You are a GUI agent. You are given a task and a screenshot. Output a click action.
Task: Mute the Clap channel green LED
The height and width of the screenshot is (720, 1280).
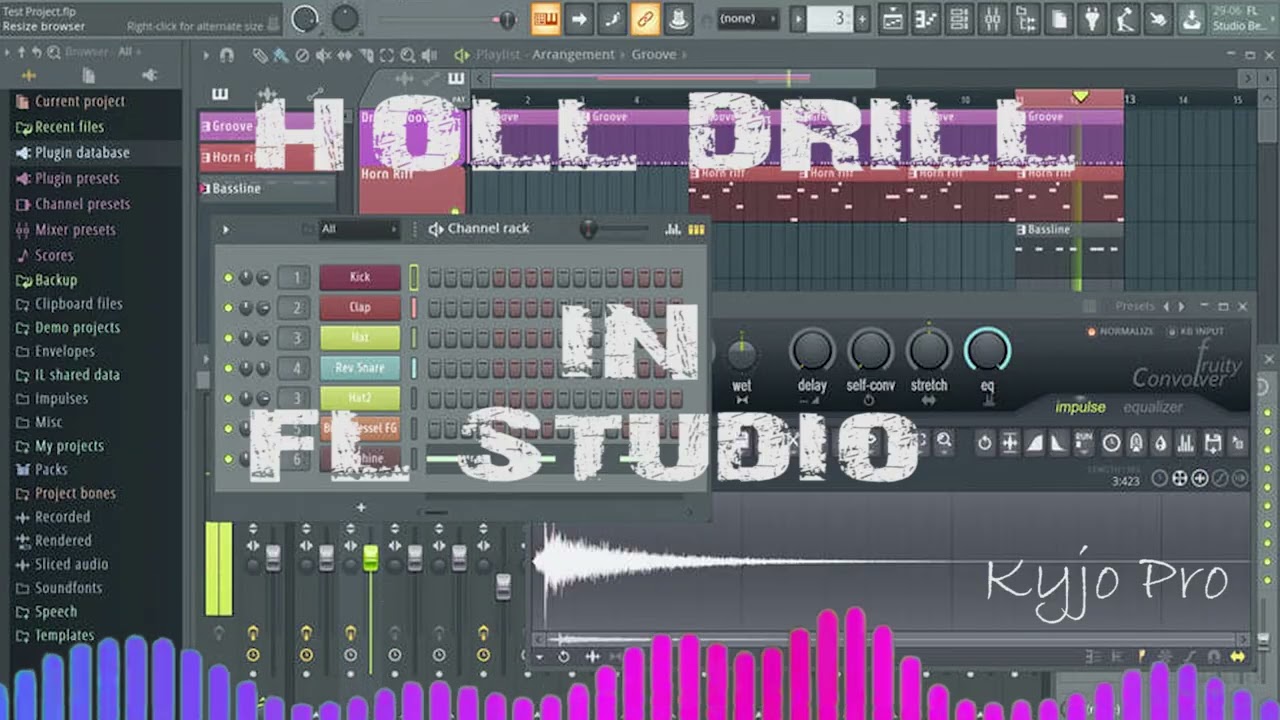229,308
